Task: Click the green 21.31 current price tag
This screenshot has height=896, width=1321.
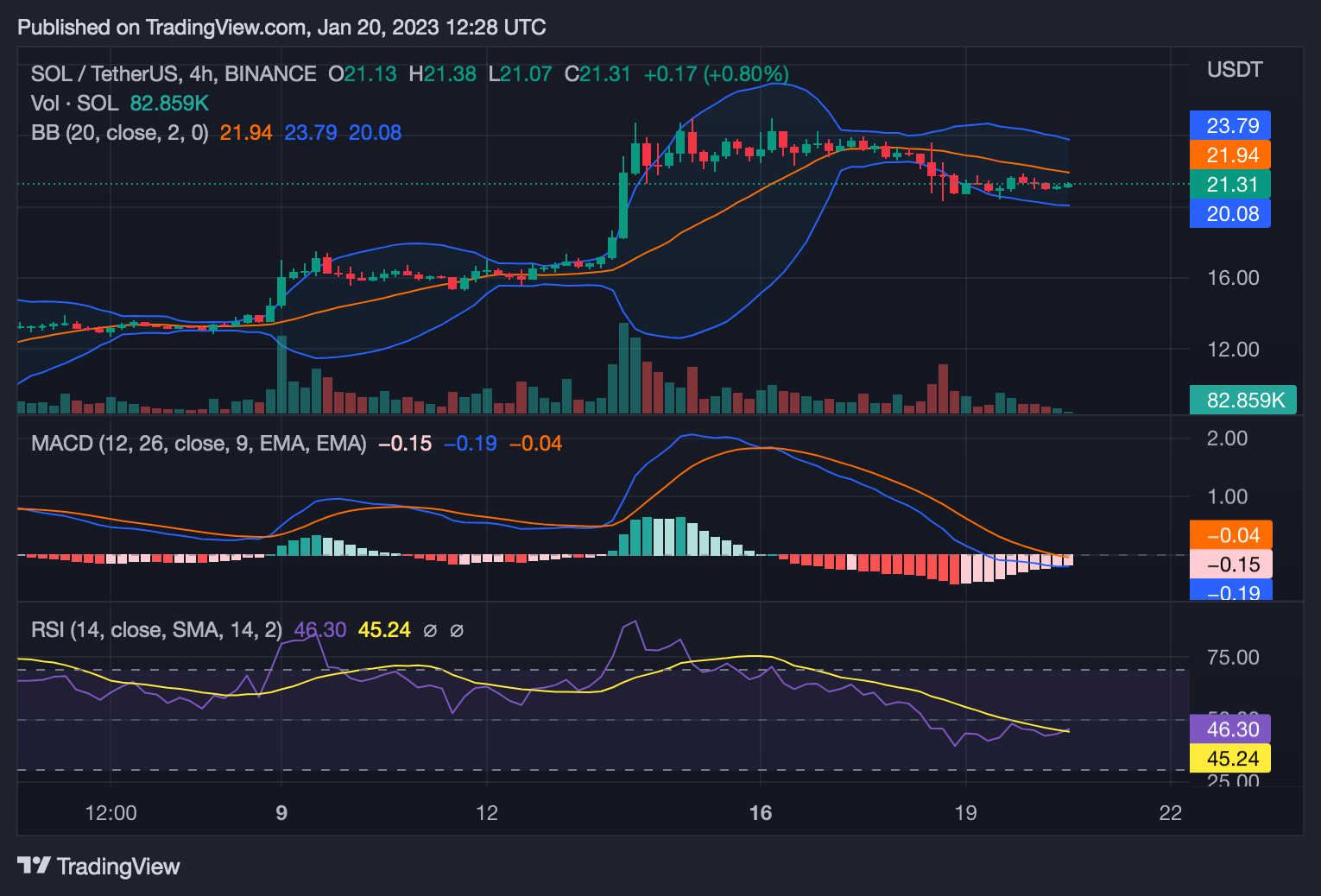Action: (x=1230, y=185)
